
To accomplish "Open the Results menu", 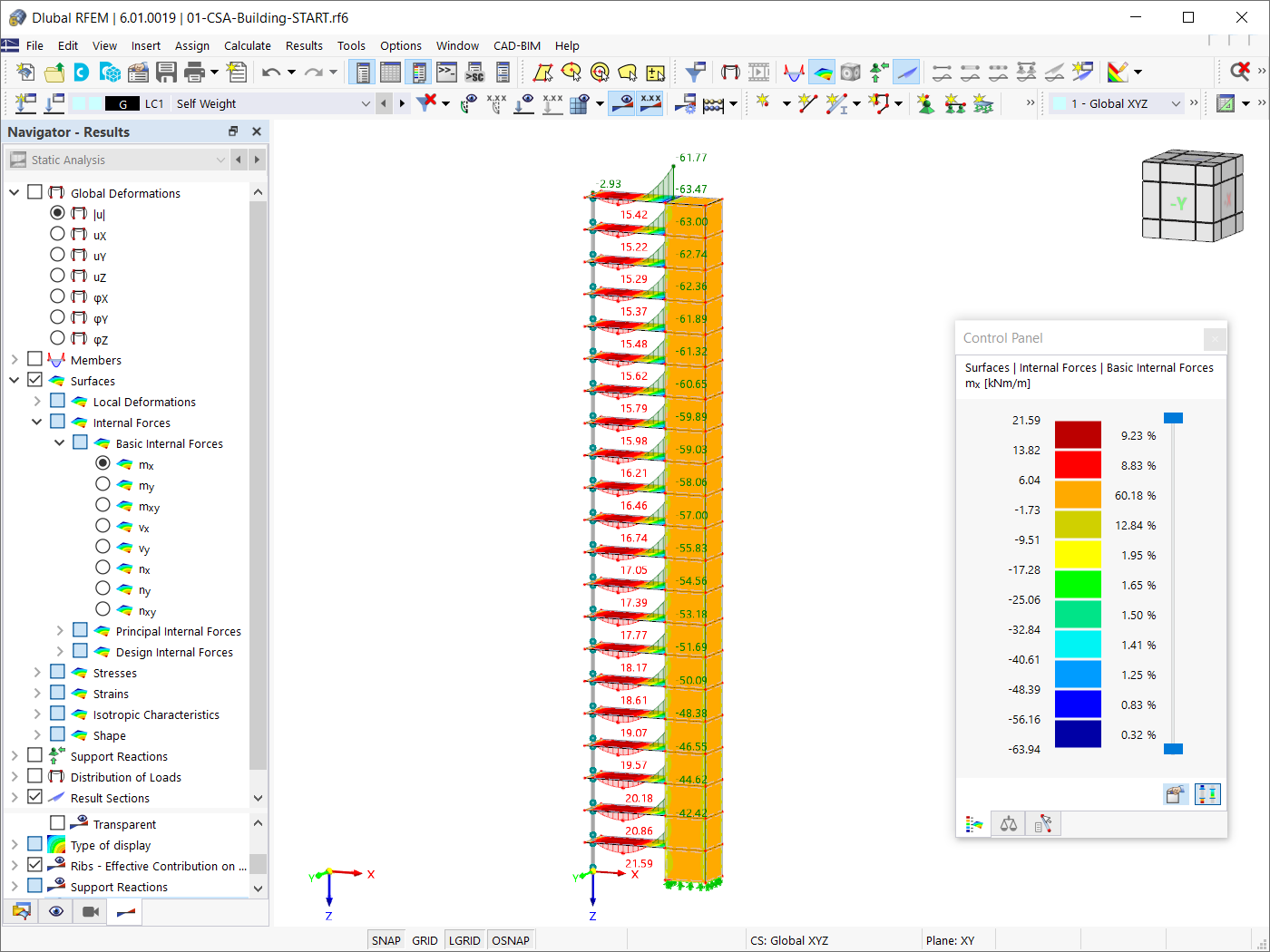I will (x=304, y=45).
